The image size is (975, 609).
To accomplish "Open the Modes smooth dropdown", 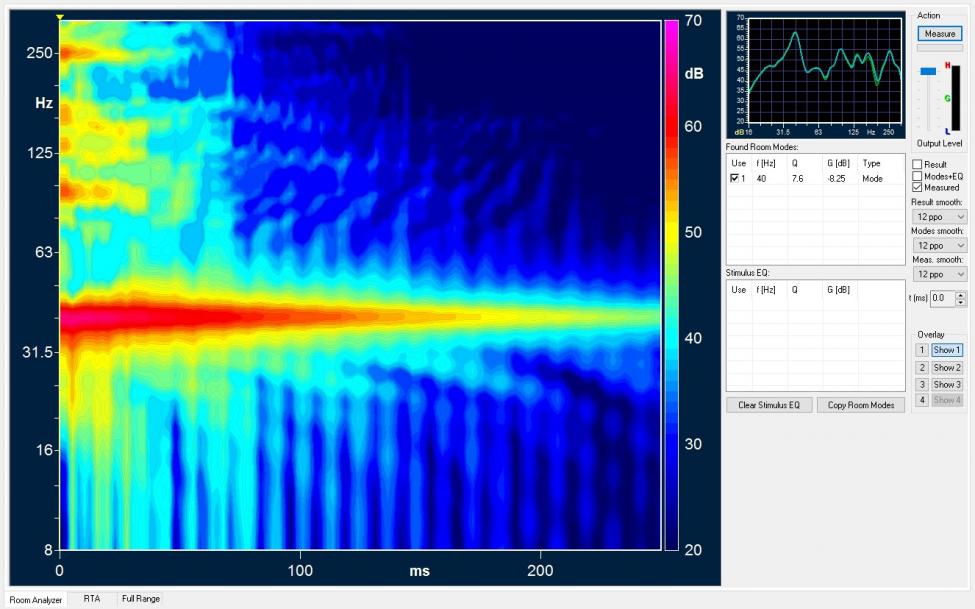I will pyautogui.click(x=939, y=245).
